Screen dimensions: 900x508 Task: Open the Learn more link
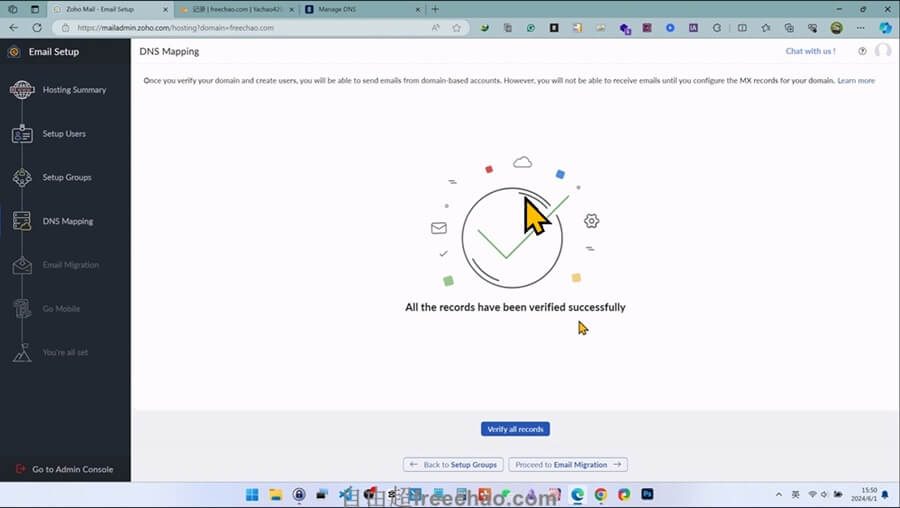coord(856,80)
